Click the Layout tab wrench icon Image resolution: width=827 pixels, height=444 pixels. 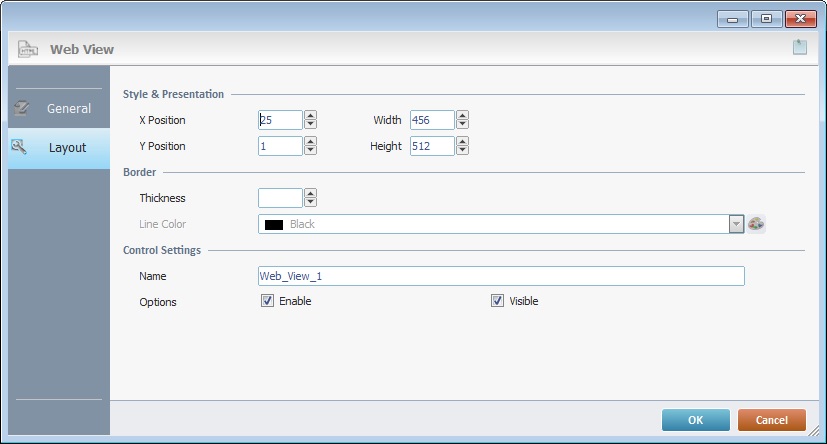pyautogui.click(x=19, y=147)
